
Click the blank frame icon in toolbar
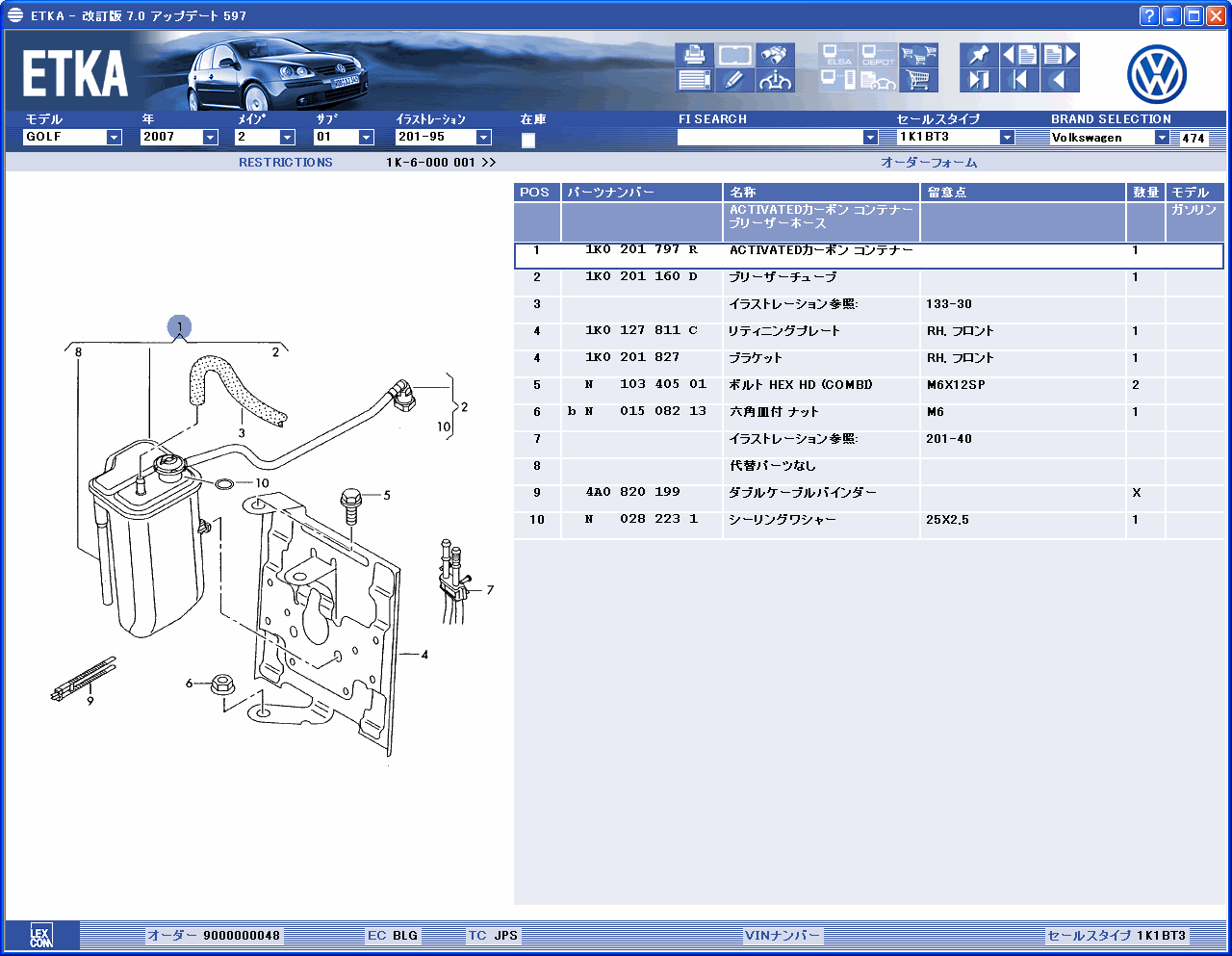[x=734, y=55]
